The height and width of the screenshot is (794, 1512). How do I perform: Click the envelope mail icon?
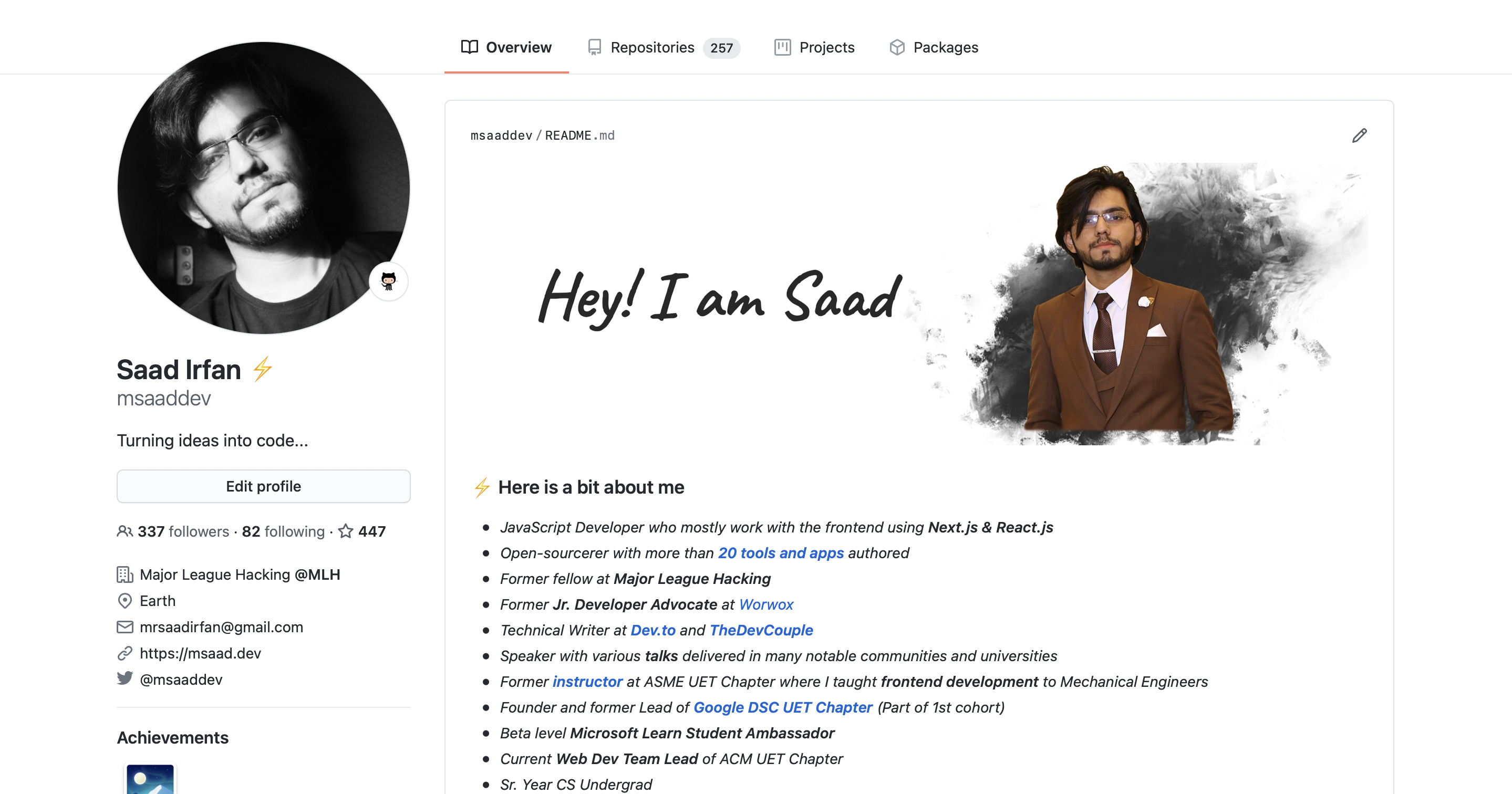click(x=125, y=627)
